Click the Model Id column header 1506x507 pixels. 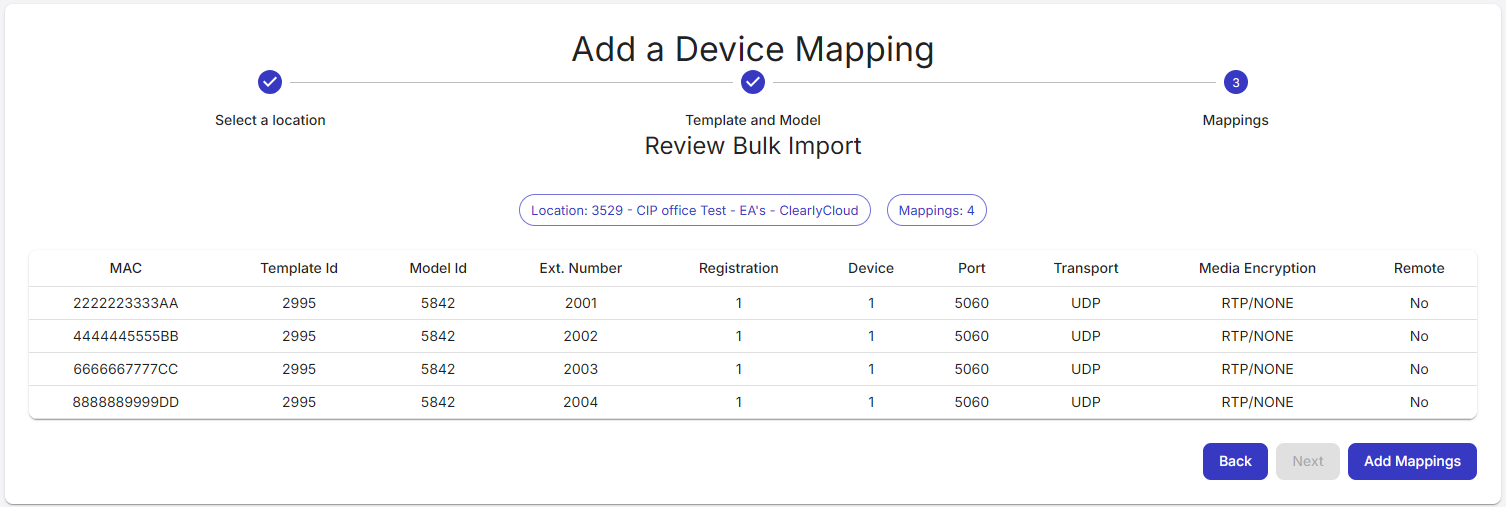438,268
